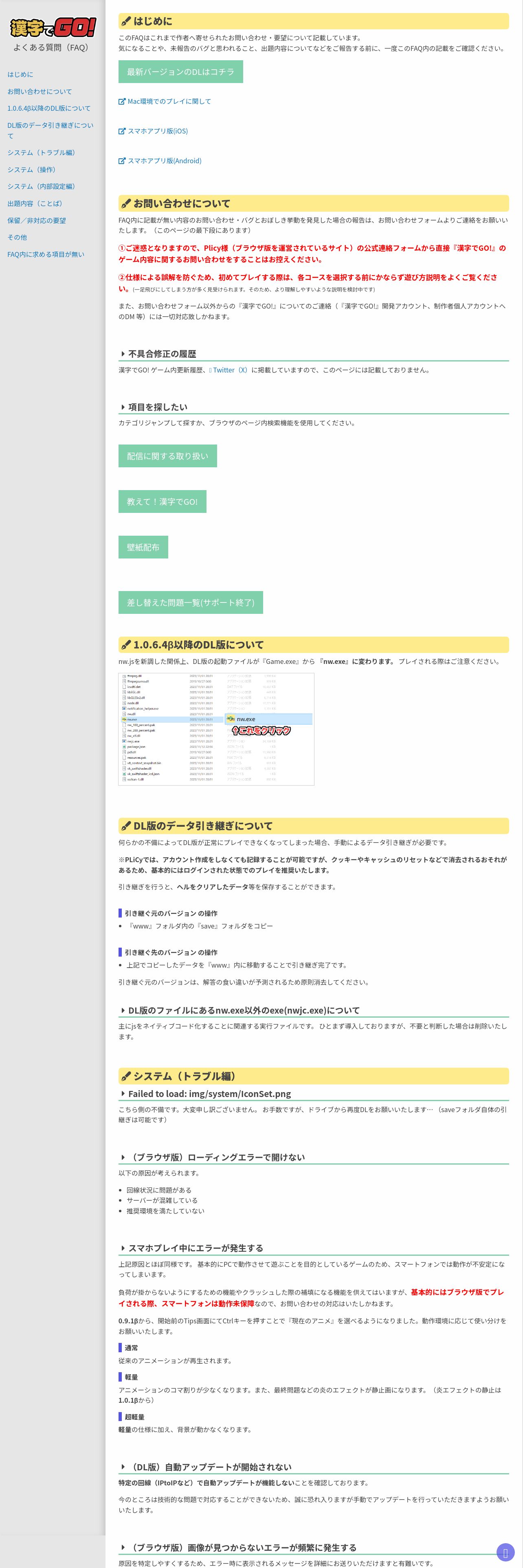Open 出題内容（ことば） sidebar entry
The width and height of the screenshot is (523, 1568).
(x=36, y=203)
